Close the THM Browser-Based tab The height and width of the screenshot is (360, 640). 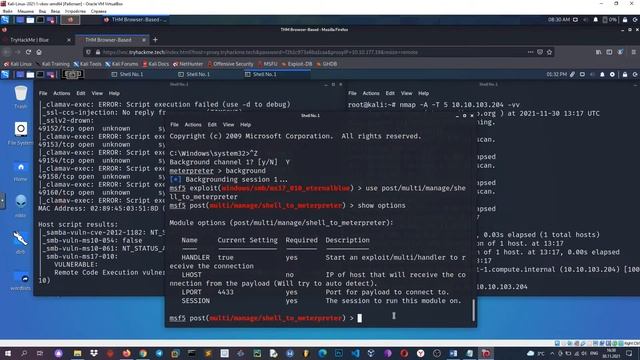[144, 40]
